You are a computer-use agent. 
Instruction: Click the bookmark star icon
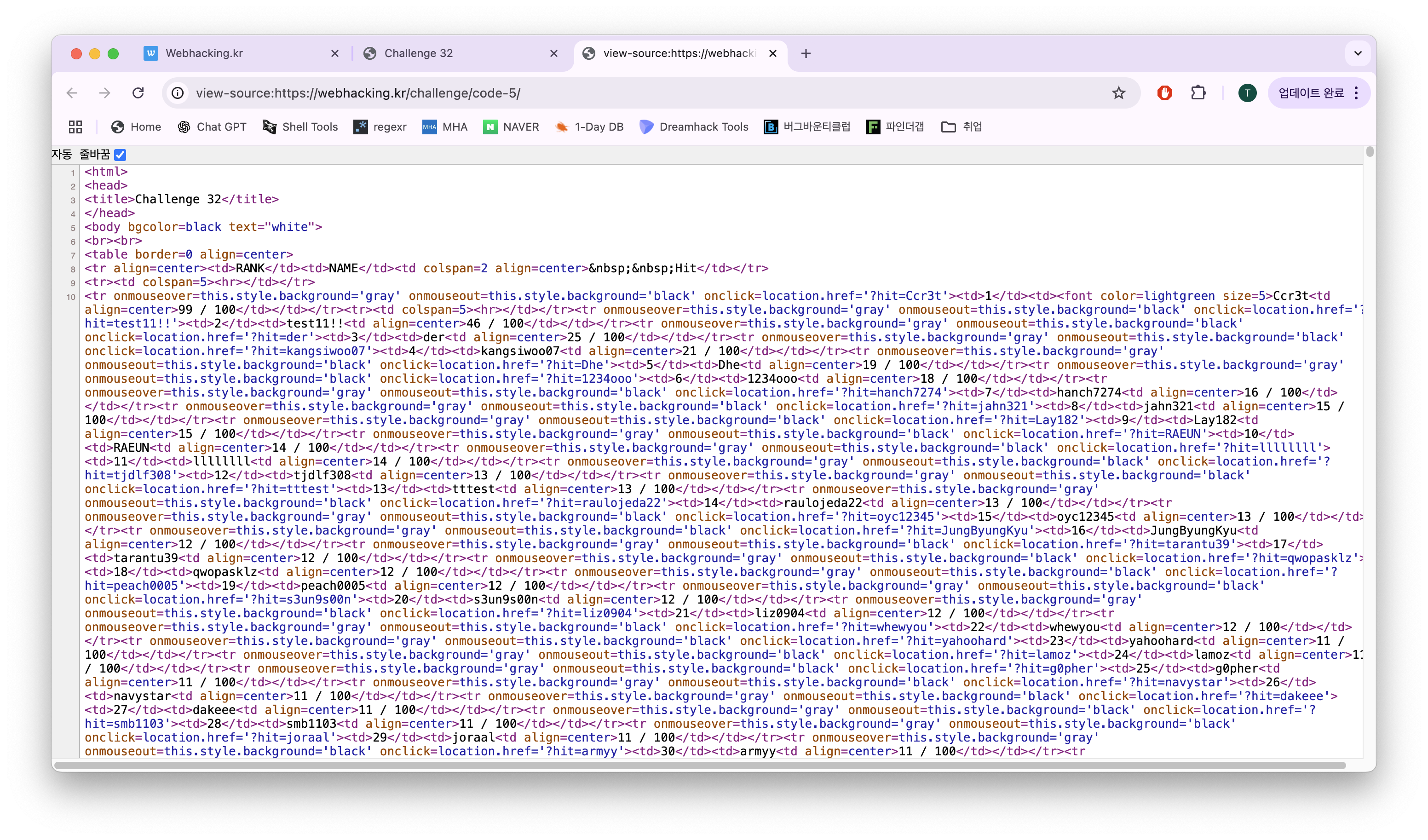pos(1118,93)
